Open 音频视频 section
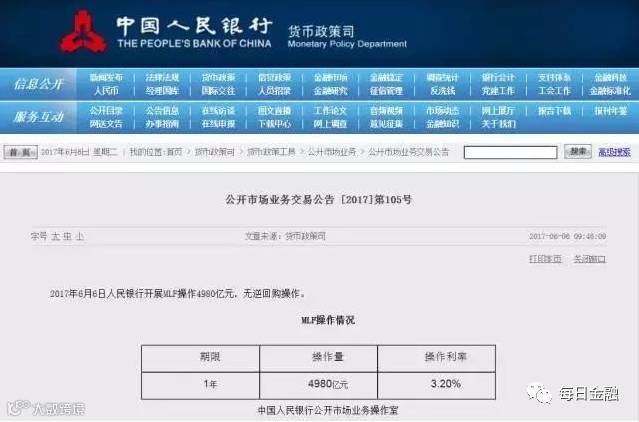Screen dimensions: 639x422 coord(386,110)
